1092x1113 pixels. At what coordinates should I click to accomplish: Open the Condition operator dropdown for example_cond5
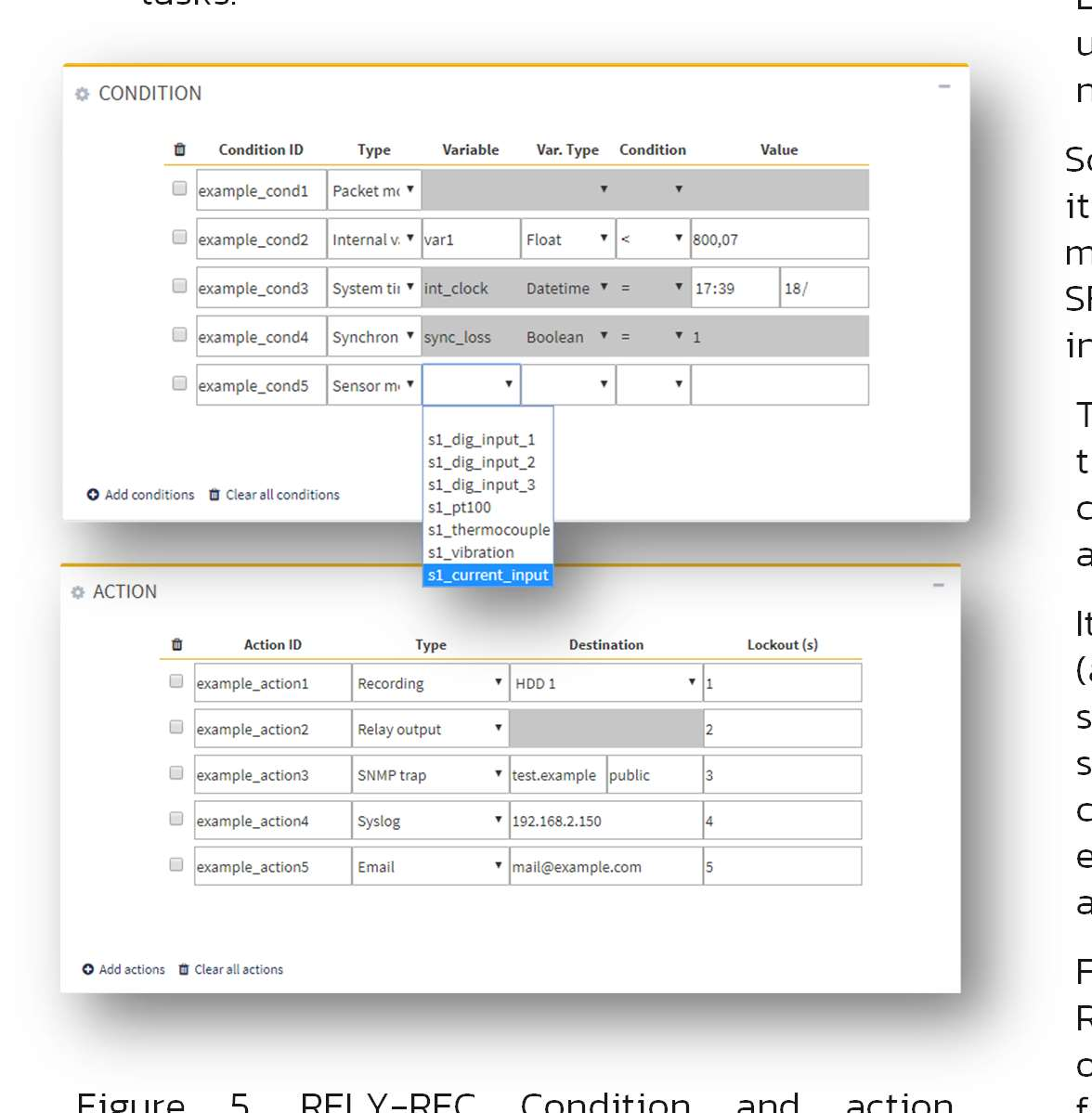(x=653, y=385)
